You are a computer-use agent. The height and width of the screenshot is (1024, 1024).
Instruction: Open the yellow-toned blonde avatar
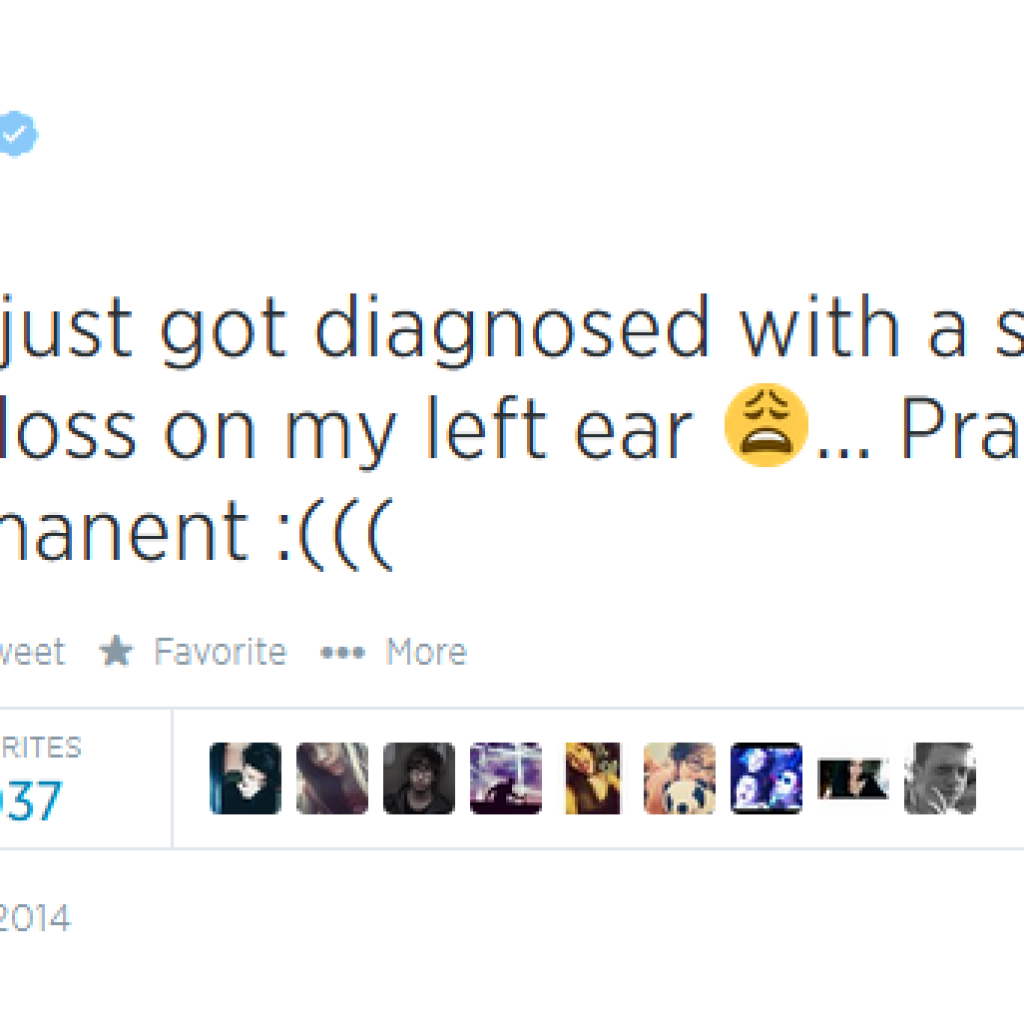(x=593, y=778)
